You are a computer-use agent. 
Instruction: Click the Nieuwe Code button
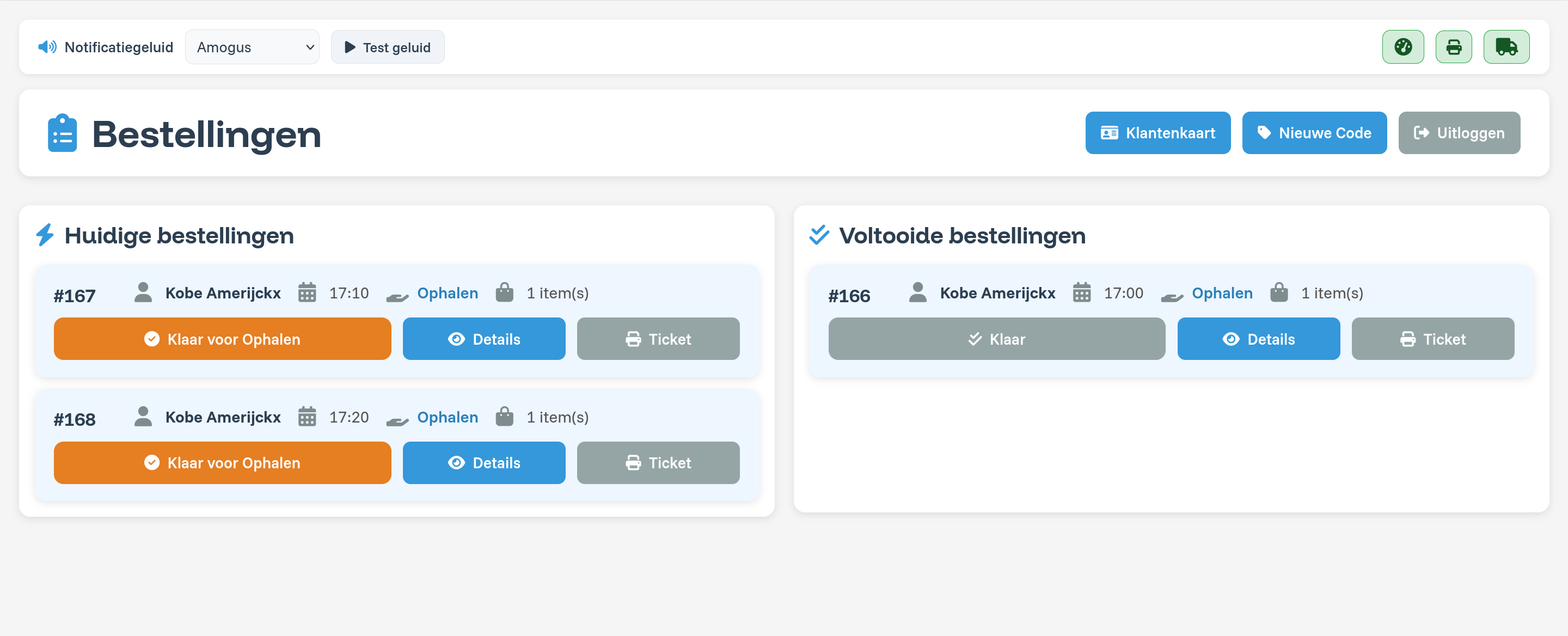point(1314,133)
